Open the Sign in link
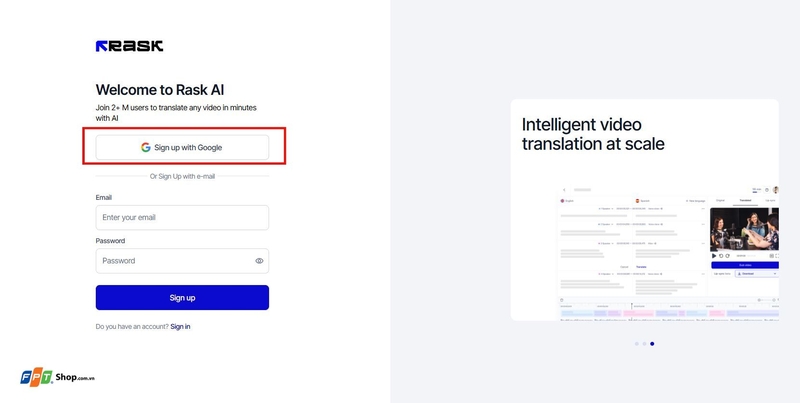The width and height of the screenshot is (800, 403). (x=180, y=327)
